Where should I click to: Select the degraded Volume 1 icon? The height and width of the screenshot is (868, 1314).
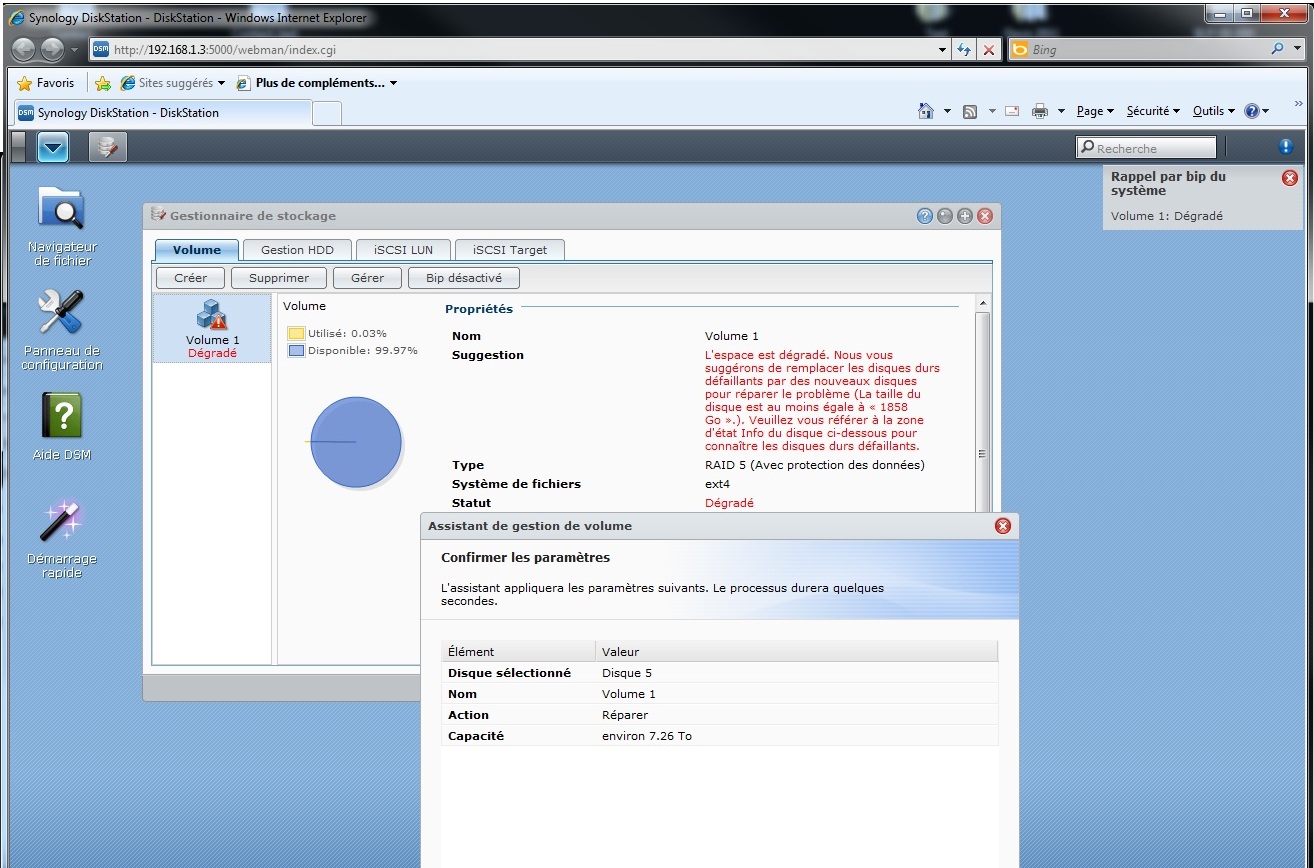[212, 328]
